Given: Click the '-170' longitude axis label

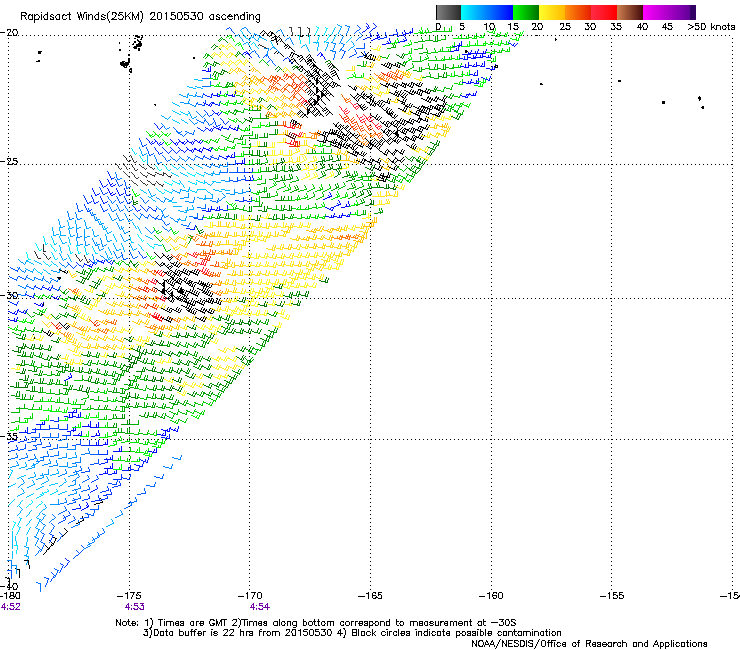Looking at the screenshot, I should [x=250, y=596].
